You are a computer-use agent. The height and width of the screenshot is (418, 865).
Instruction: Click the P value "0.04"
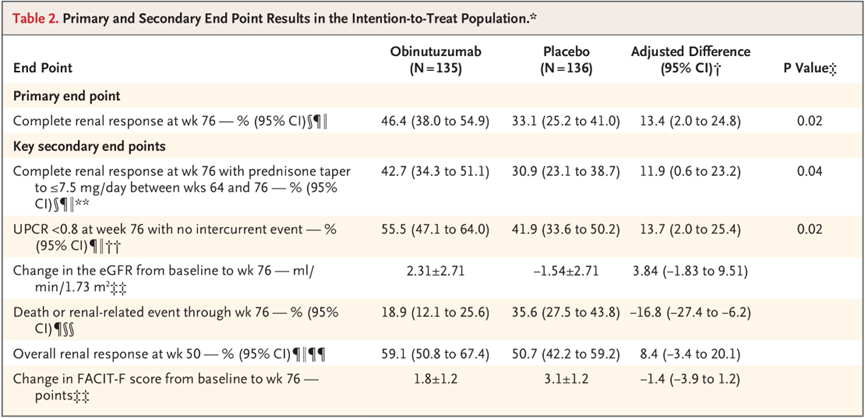click(811, 171)
